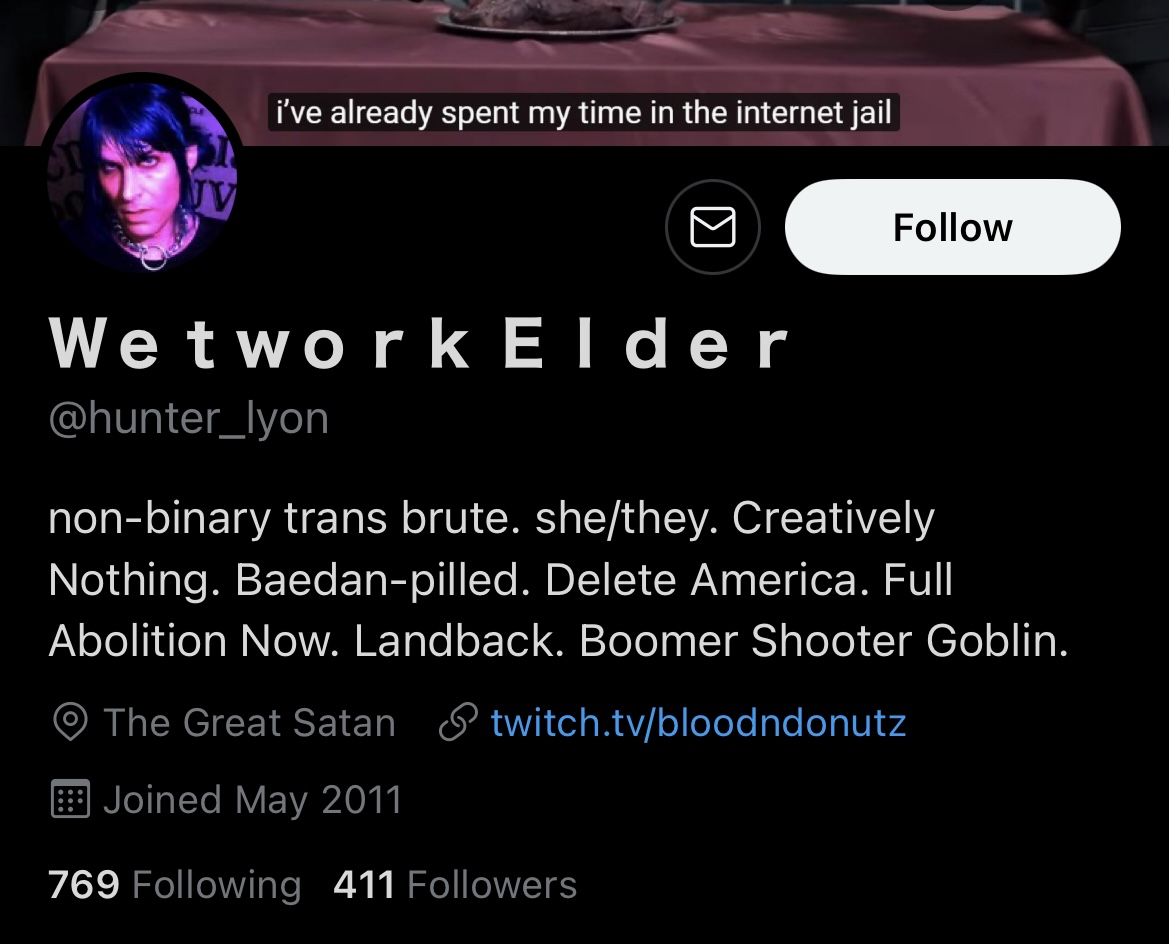This screenshot has height=944, width=1169.
Task: Click the Follow button
Action: click(953, 227)
